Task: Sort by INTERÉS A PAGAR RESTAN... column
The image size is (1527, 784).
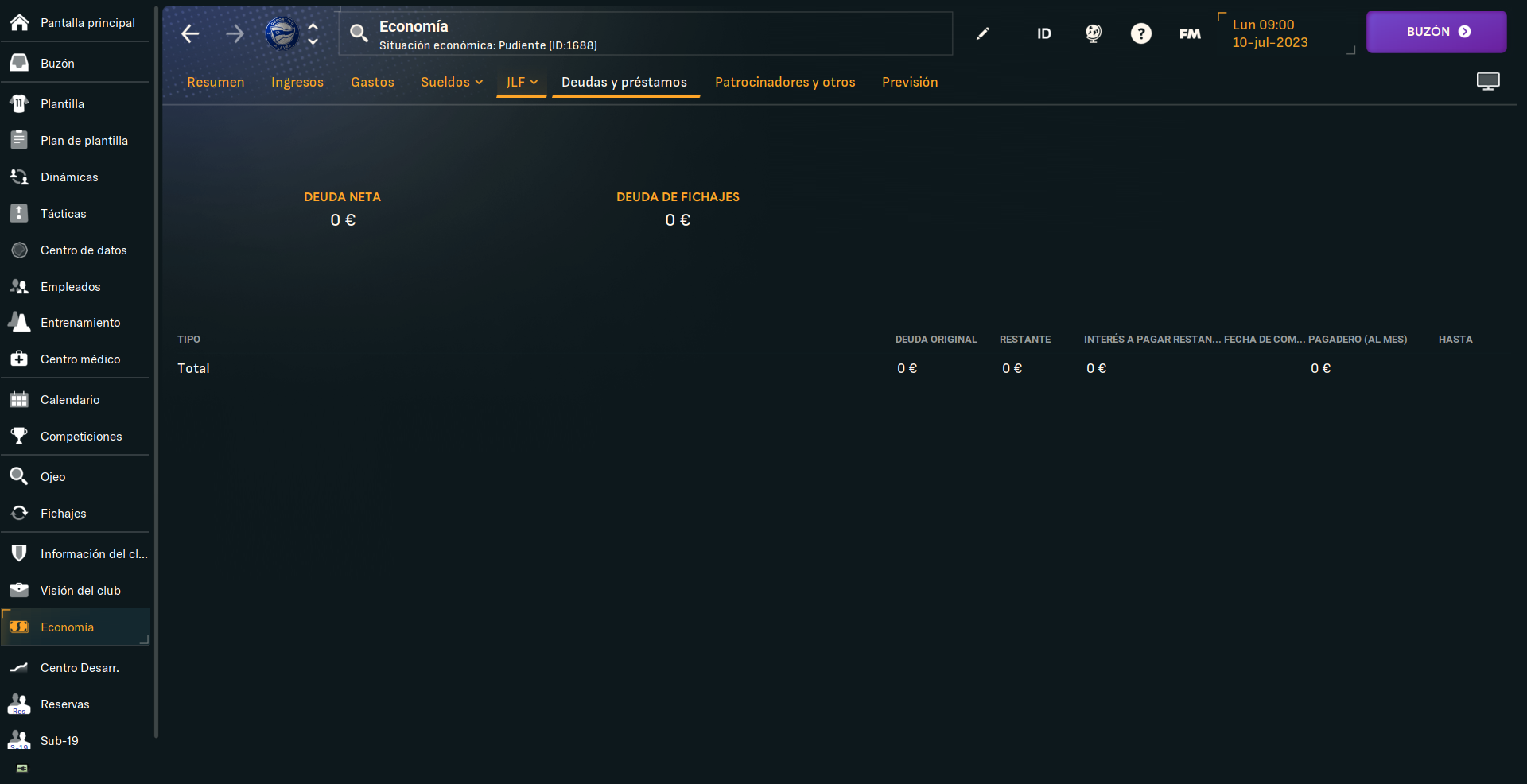Action: tap(1152, 340)
